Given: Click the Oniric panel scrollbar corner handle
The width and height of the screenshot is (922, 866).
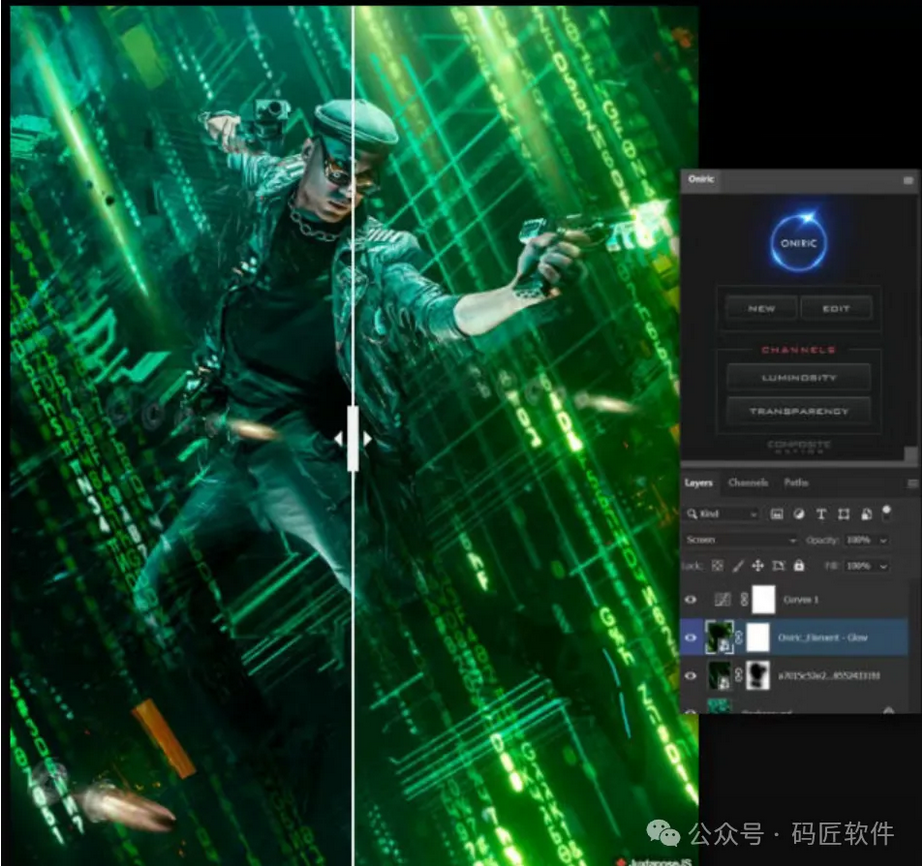Looking at the screenshot, I should [x=910, y=453].
